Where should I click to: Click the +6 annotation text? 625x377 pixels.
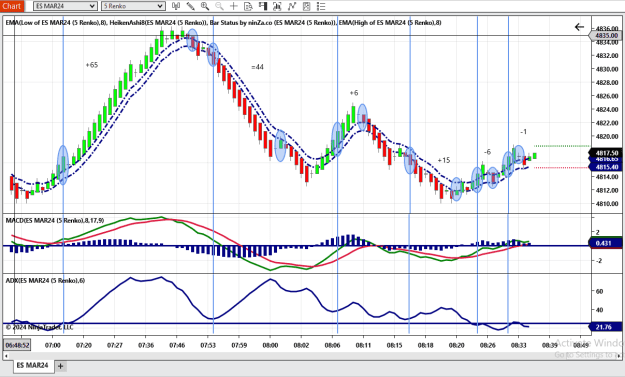354,93
